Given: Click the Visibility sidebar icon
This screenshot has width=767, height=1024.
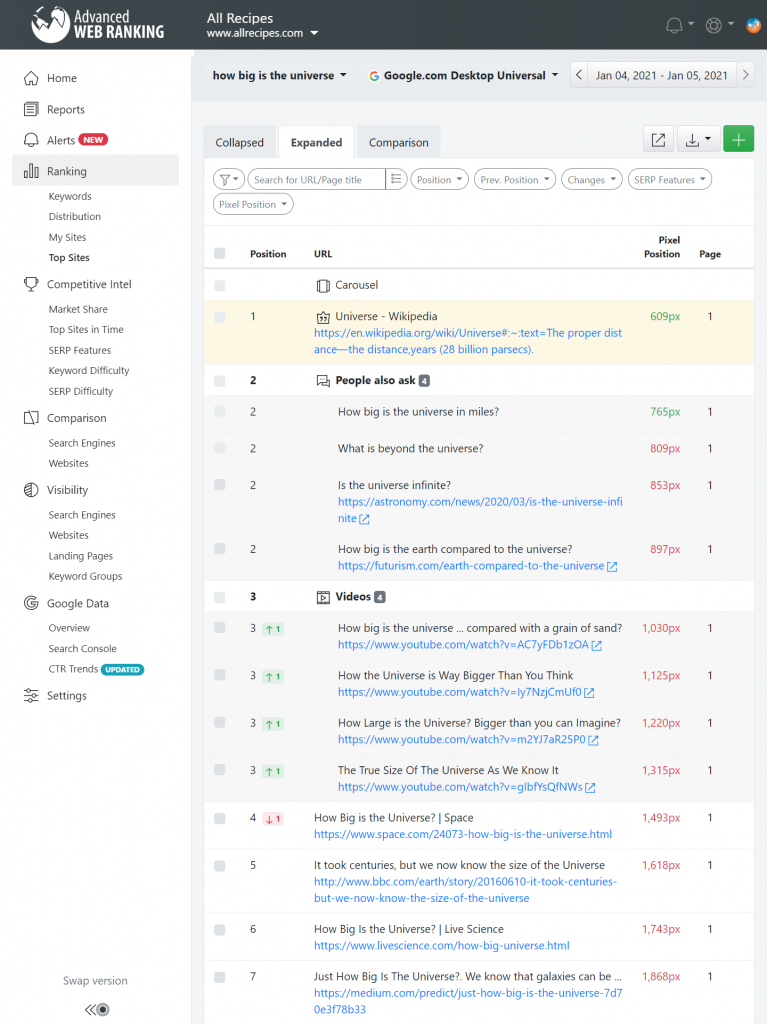Looking at the screenshot, I should coord(31,490).
